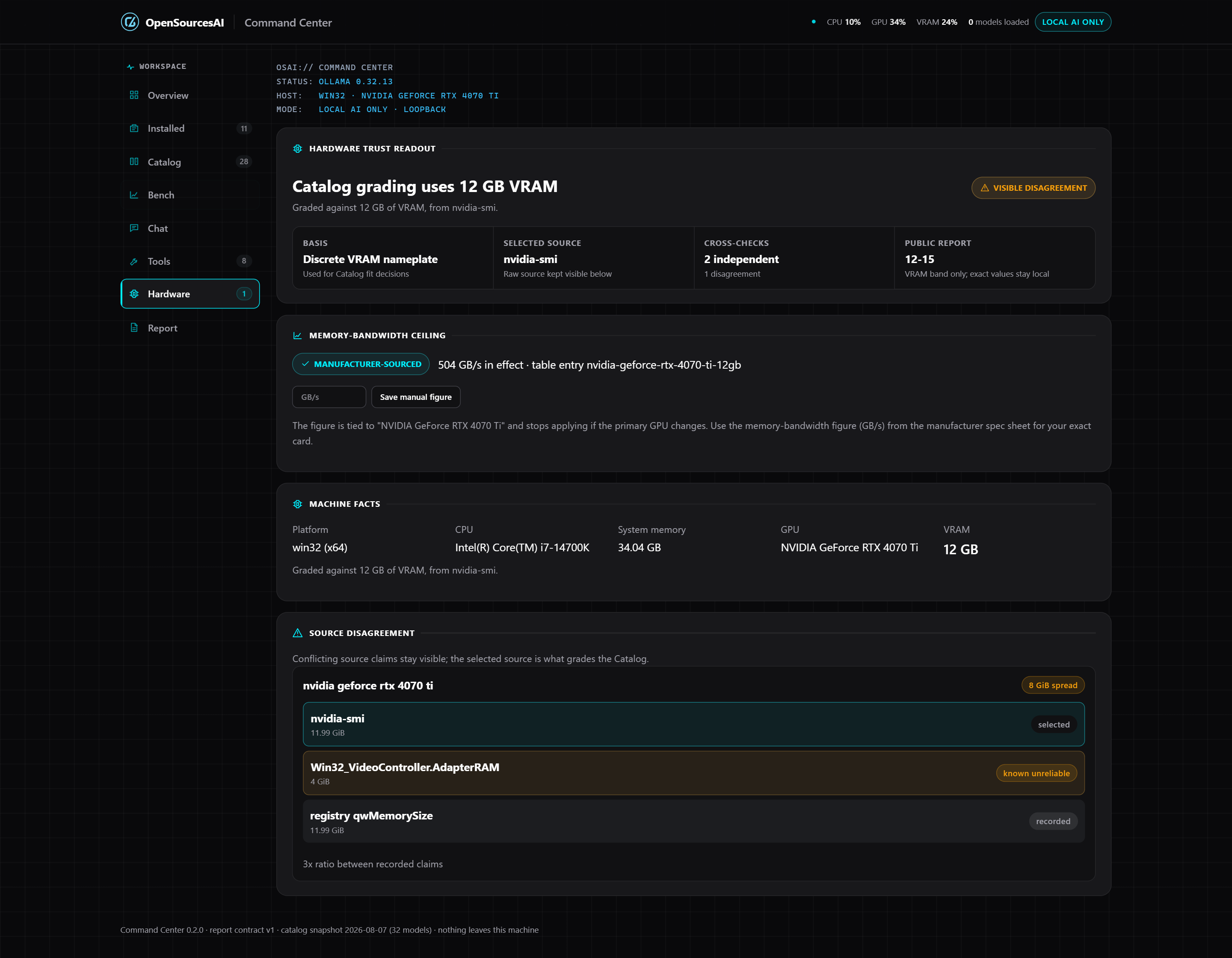Click the Catalog columns icon
Screen dimensions: 1232x958
click(134, 161)
